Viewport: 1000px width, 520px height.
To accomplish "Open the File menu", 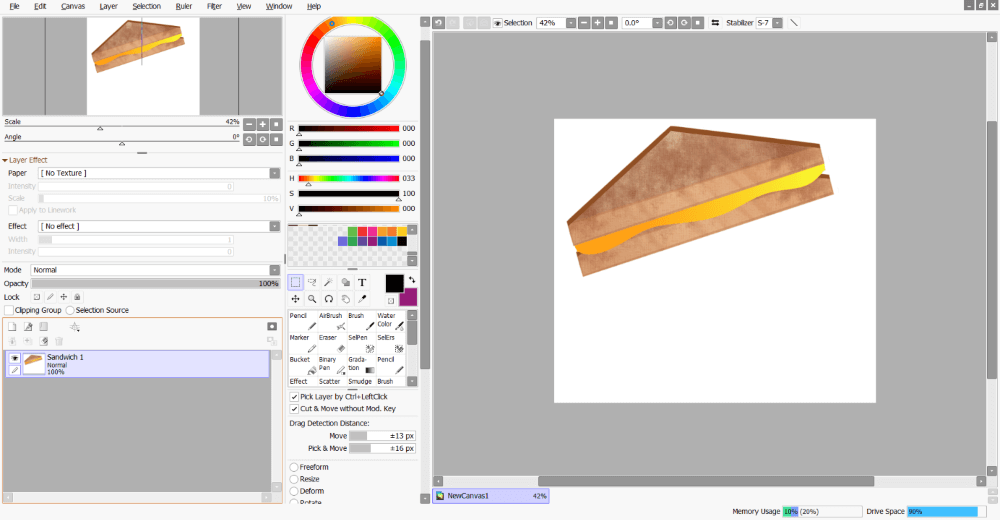I will tap(14, 6).
